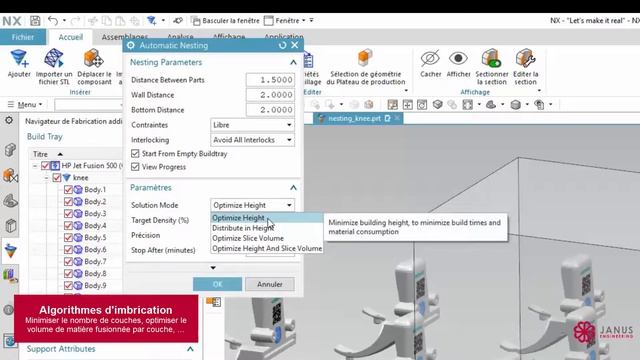Choose Optimize Height option
The image size is (640, 360).
point(267,218)
